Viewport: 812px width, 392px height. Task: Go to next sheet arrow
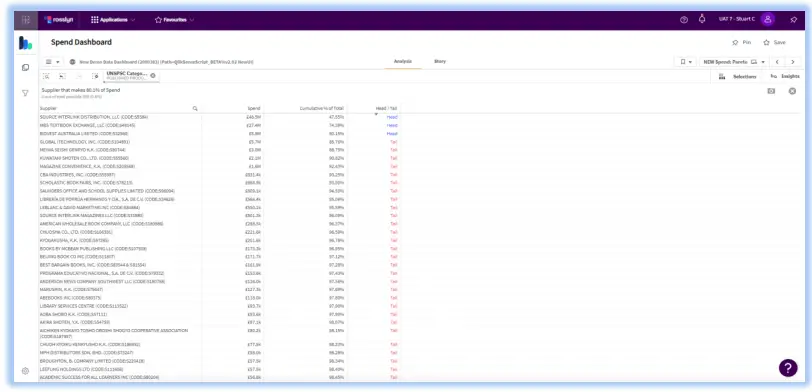pyautogui.click(x=793, y=62)
